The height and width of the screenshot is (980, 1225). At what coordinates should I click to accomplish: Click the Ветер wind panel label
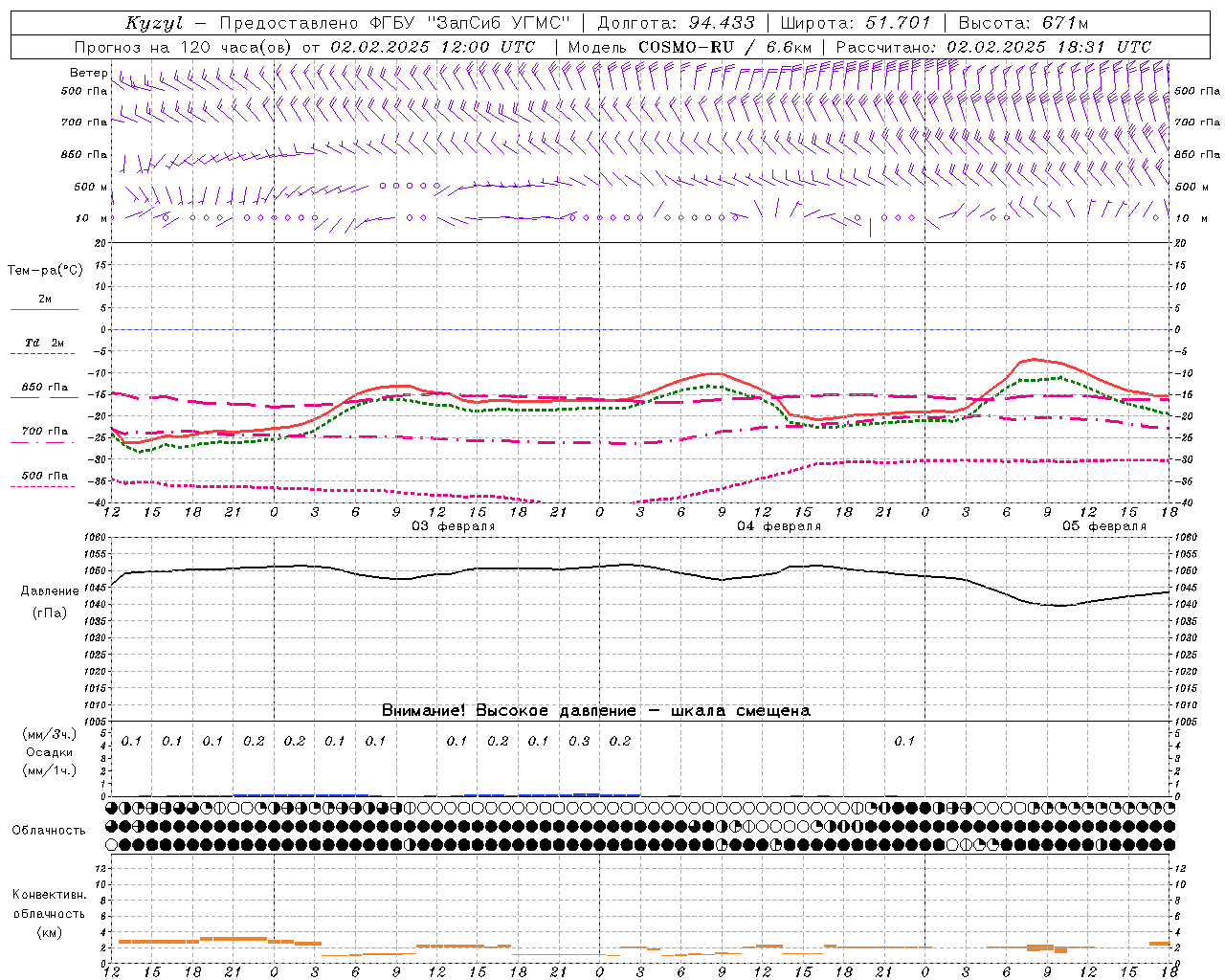pyautogui.click(x=88, y=73)
